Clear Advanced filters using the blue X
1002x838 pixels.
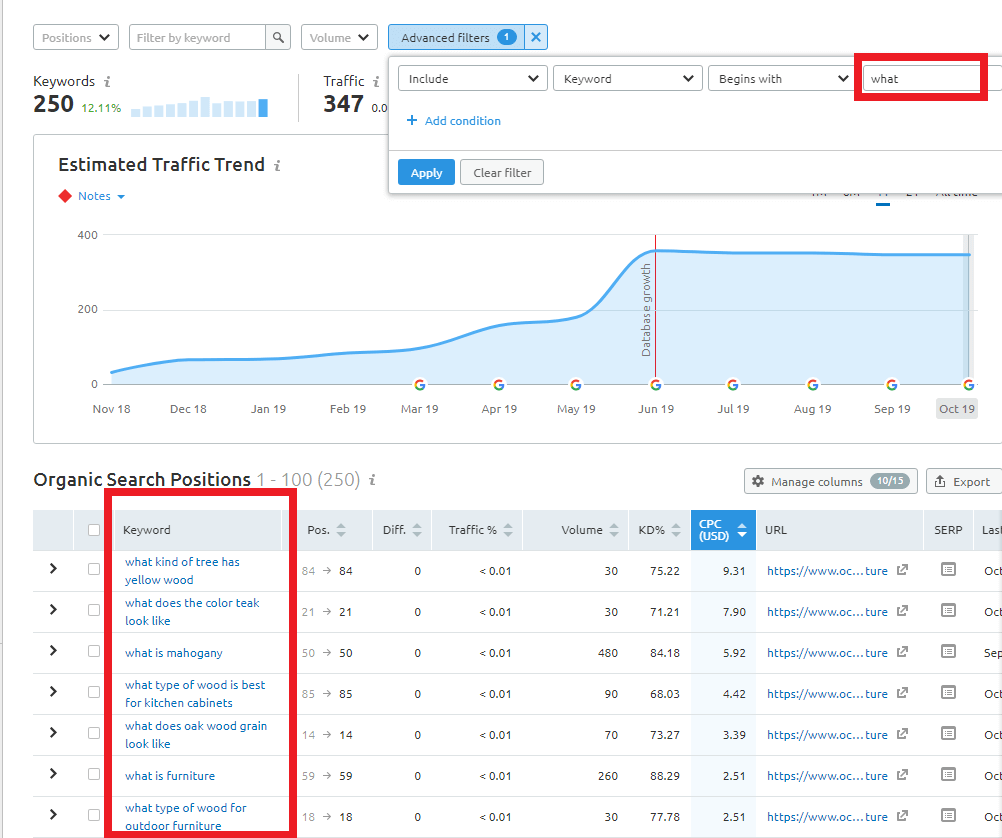pyautogui.click(x=536, y=37)
